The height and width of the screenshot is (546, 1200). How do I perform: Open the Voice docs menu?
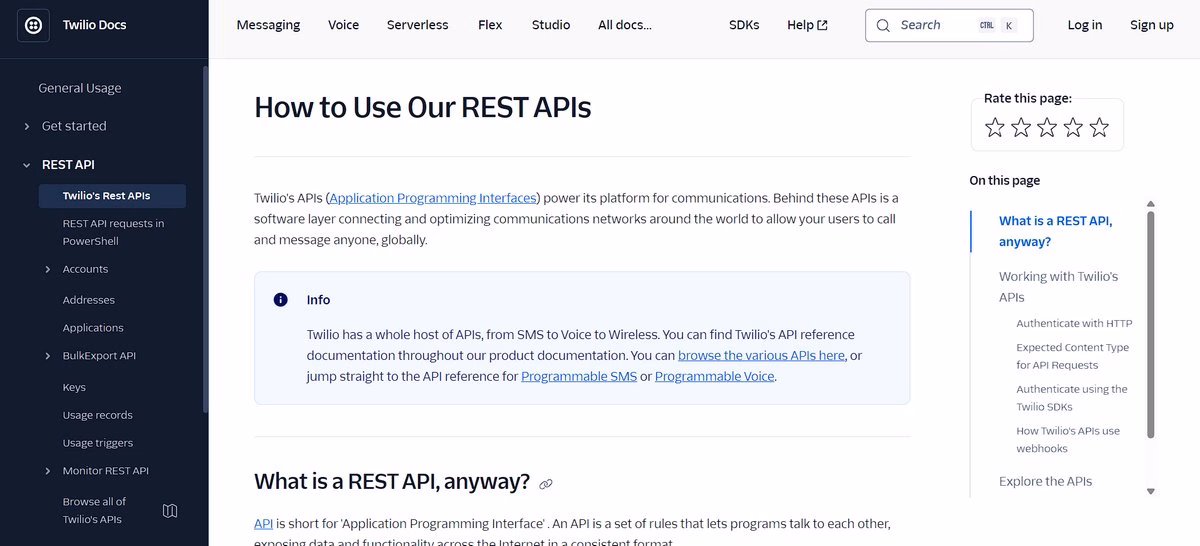pyautogui.click(x=343, y=25)
